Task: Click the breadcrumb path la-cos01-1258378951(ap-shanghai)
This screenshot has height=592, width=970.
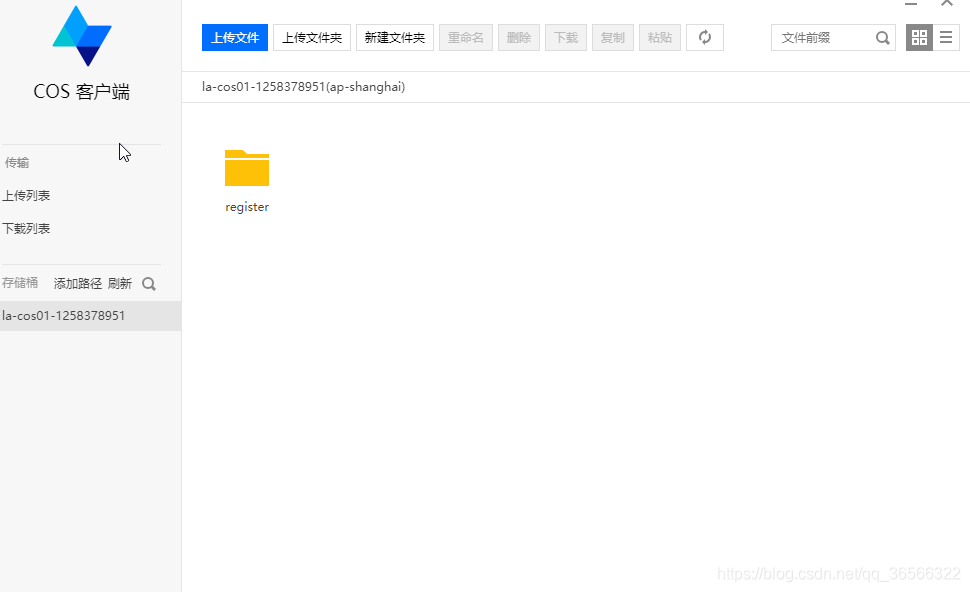Action: click(x=303, y=87)
